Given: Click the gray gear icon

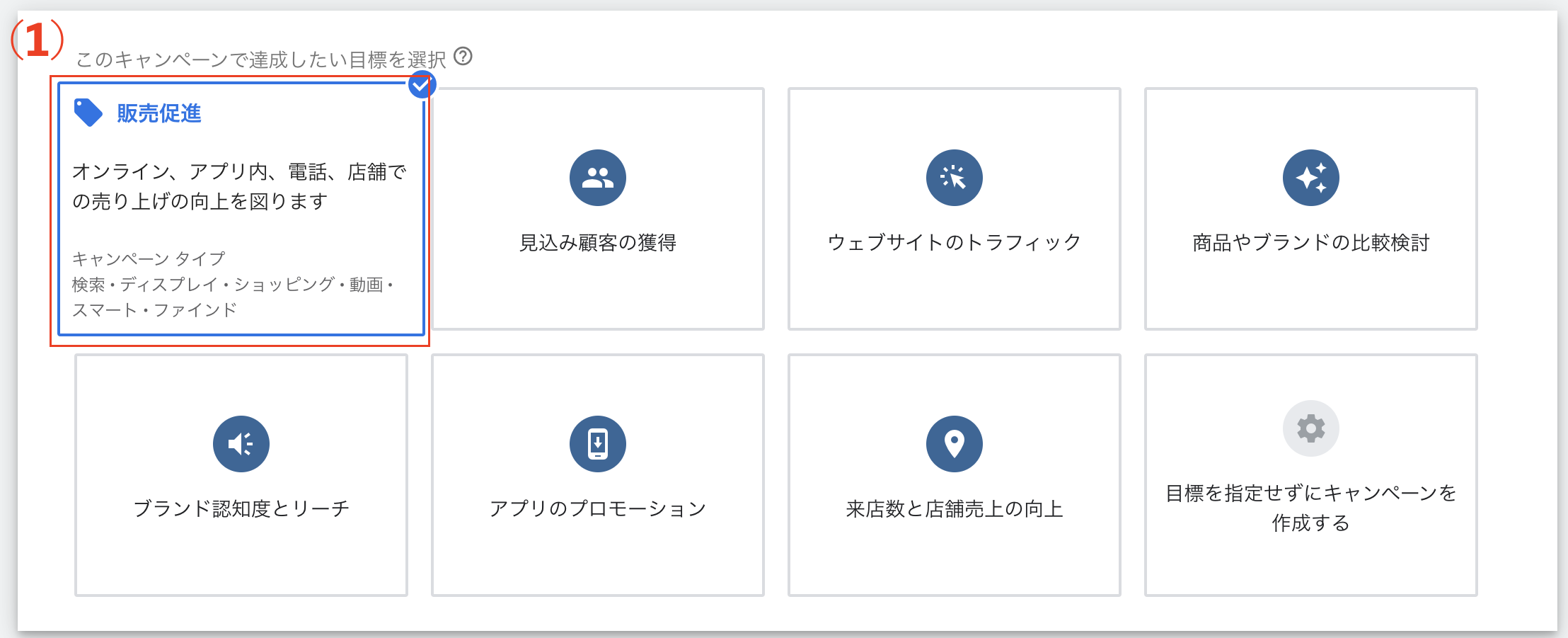Looking at the screenshot, I should point(1311,428).
